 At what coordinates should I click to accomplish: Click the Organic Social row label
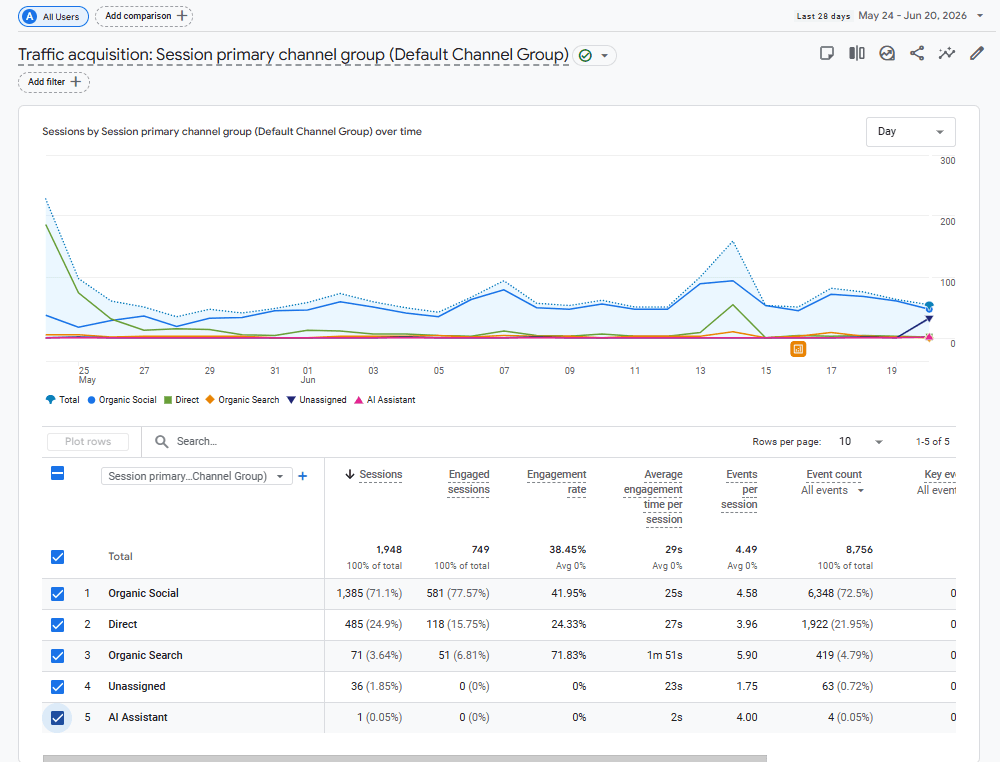[143, 593]
